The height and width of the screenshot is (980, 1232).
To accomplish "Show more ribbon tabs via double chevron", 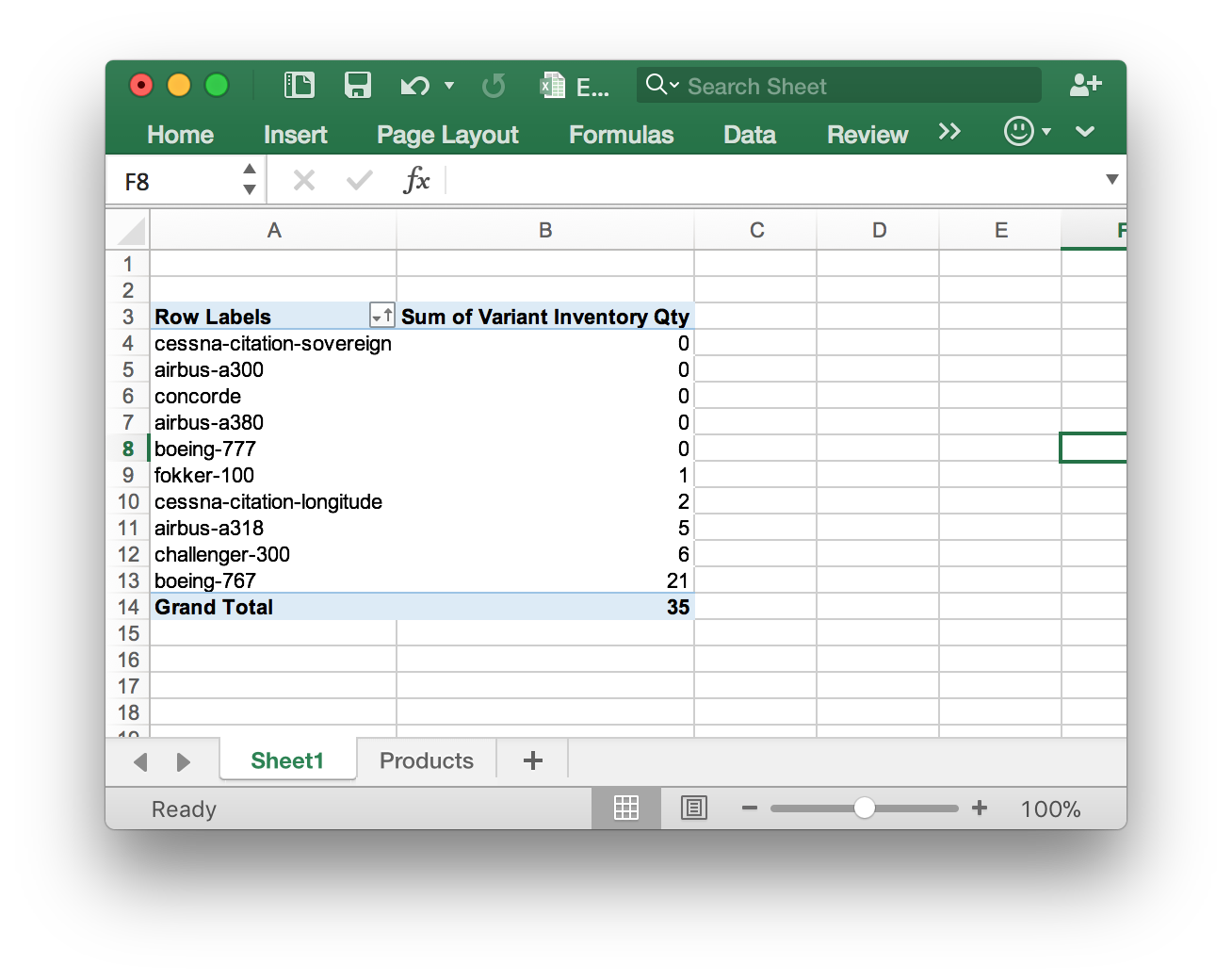I will coord(949,132).
